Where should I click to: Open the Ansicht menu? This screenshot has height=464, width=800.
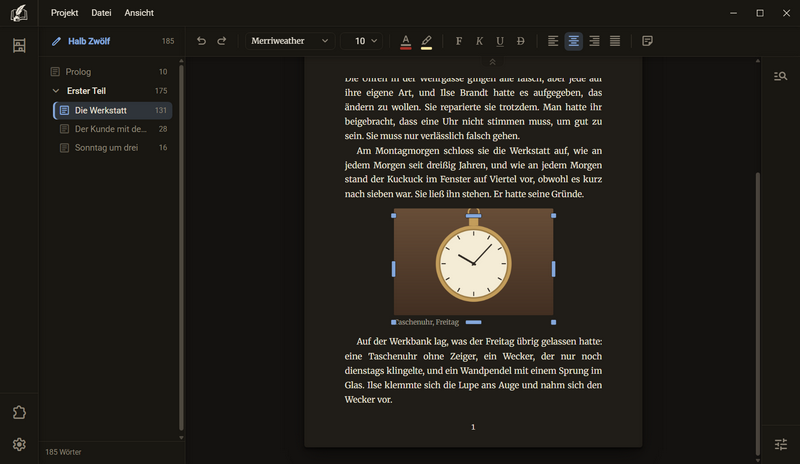[x=139, y=13]
